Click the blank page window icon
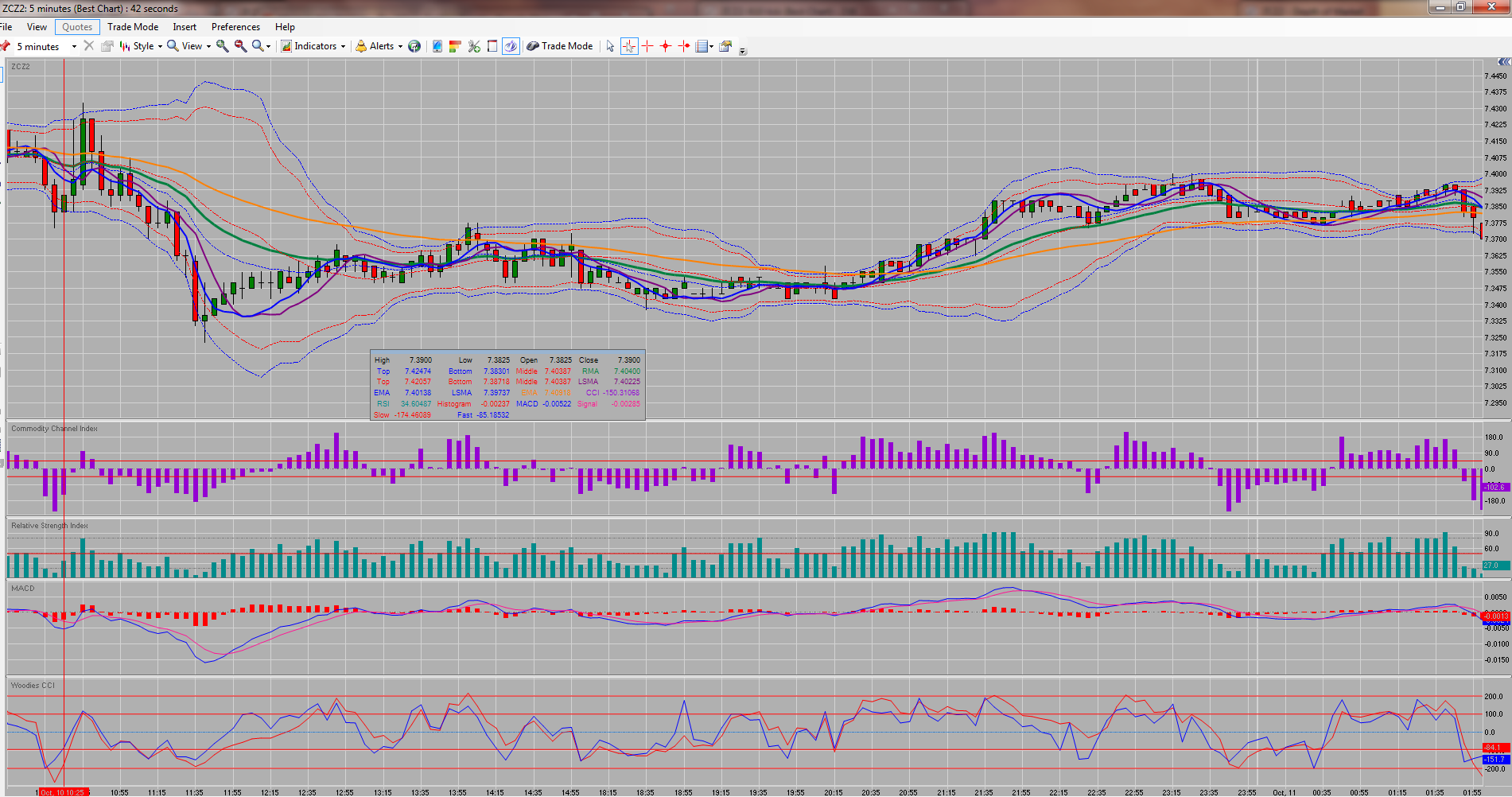Screen dimensions: 1512x797 (x=492, y=46)
